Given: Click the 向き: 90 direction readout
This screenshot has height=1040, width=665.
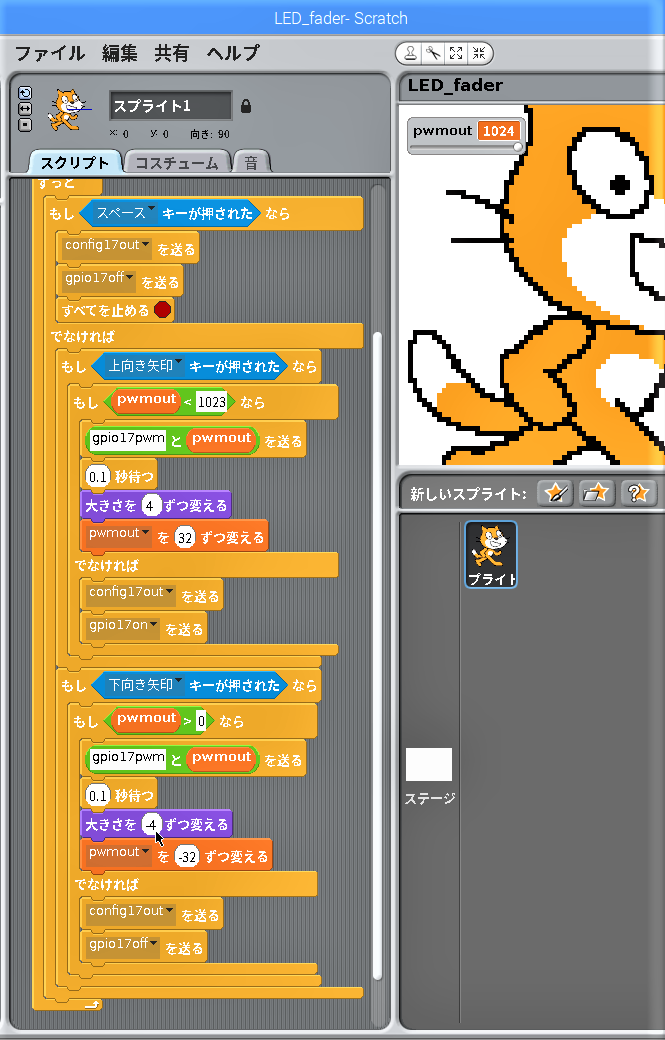Looking at the screenshot, I should coord(210,134).
